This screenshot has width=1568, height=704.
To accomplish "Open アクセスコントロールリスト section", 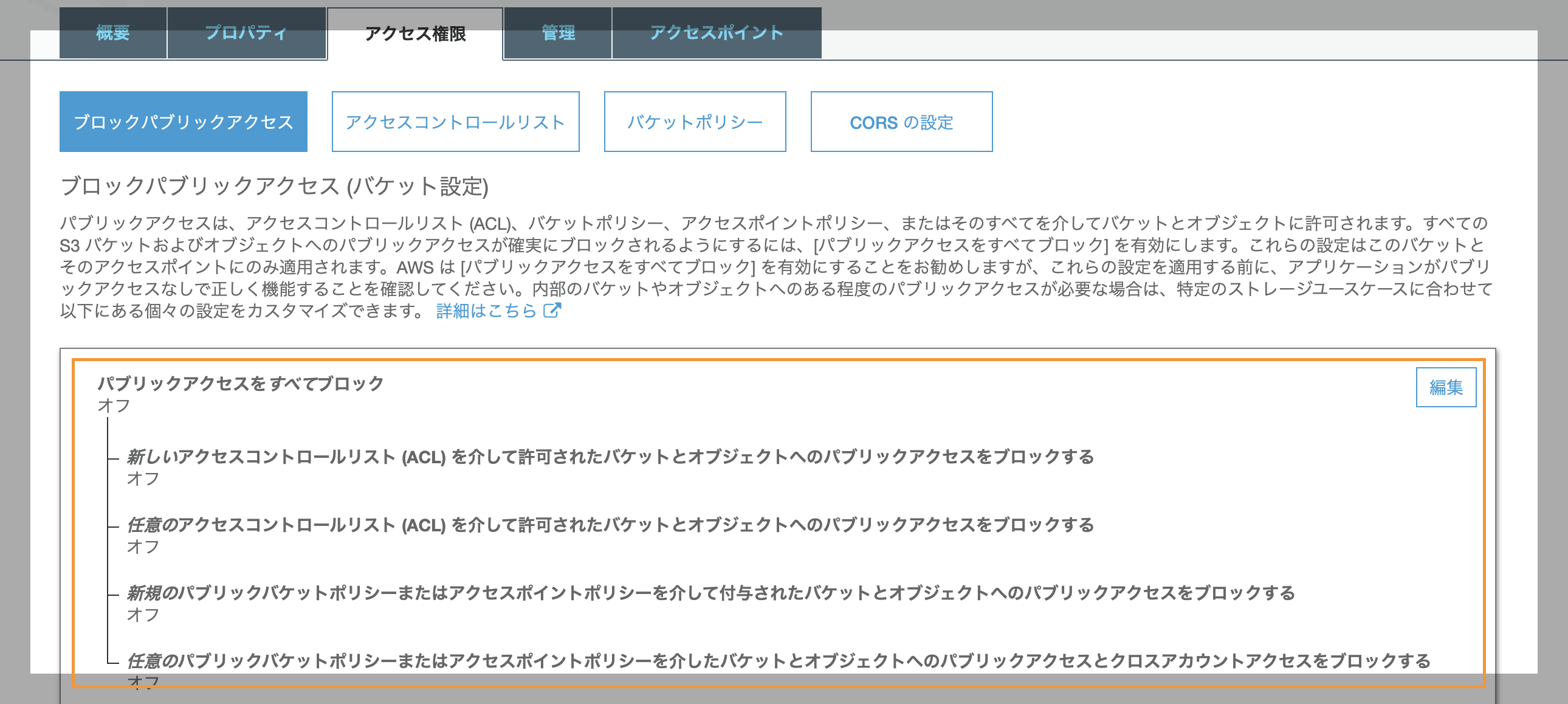I will coord(455,122).
